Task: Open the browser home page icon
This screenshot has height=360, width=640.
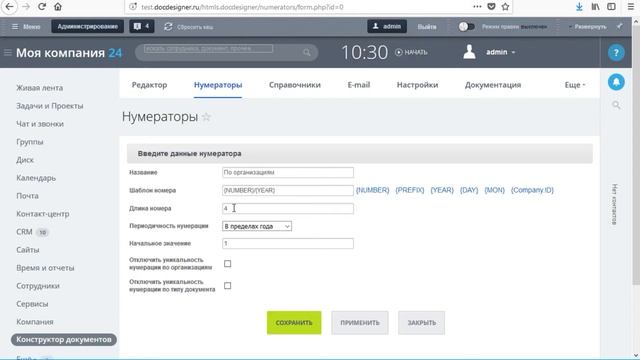Action: click(x=58, y=7)
